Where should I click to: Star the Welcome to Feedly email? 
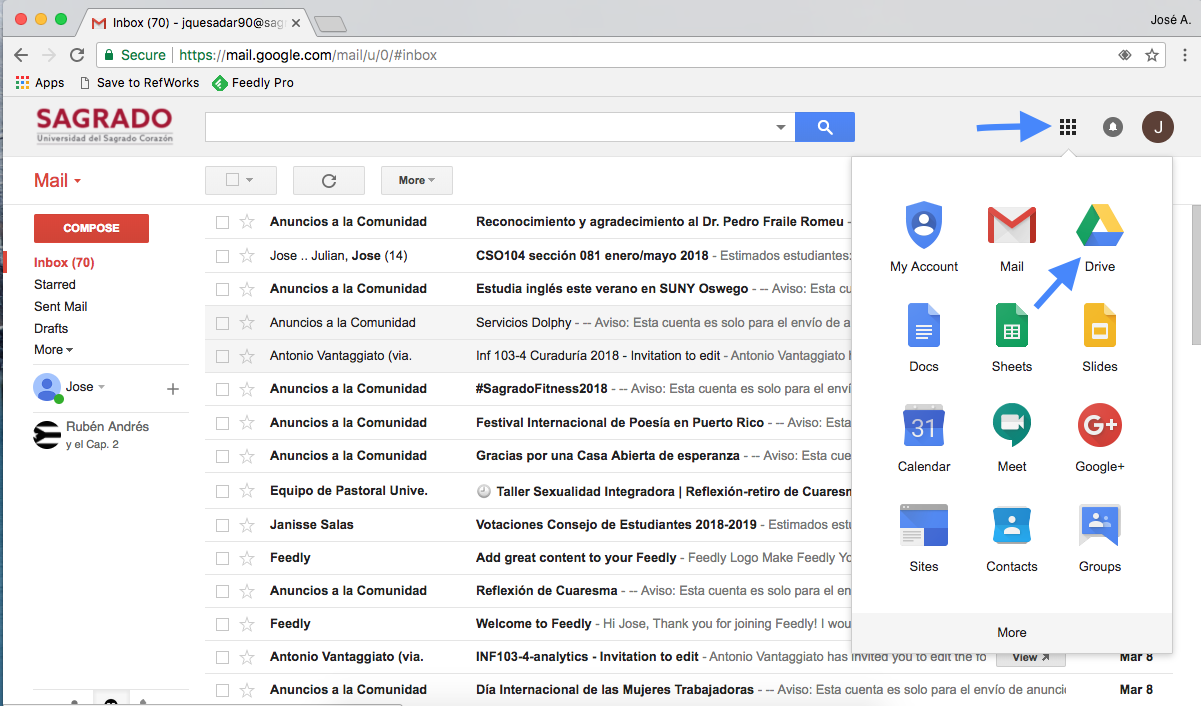coord(247,623)
